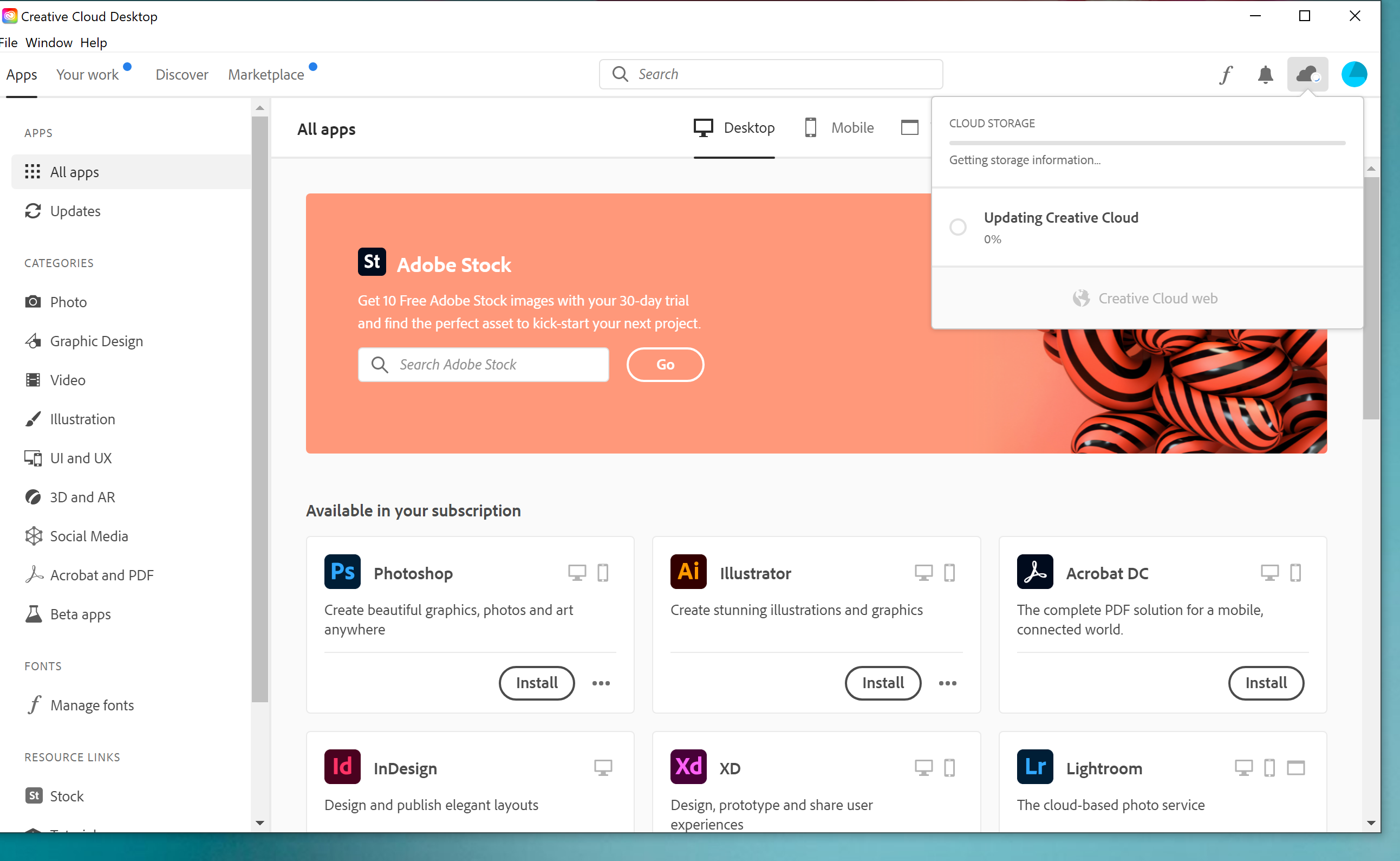The height and width of the screenshot is (861, 1400).
Task: Select Updates in the sidebar
Action: coord(75,211)
